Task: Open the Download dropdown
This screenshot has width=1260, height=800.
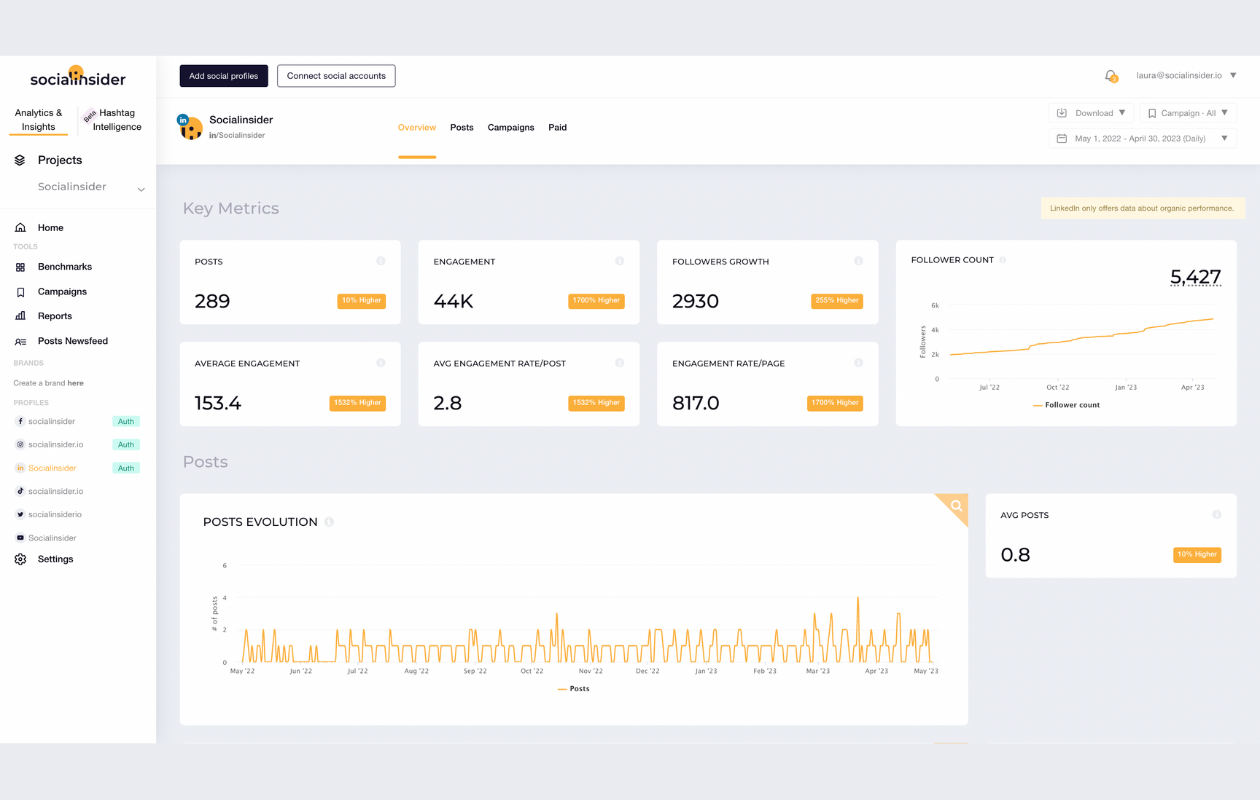Action: pos(1091,113)
